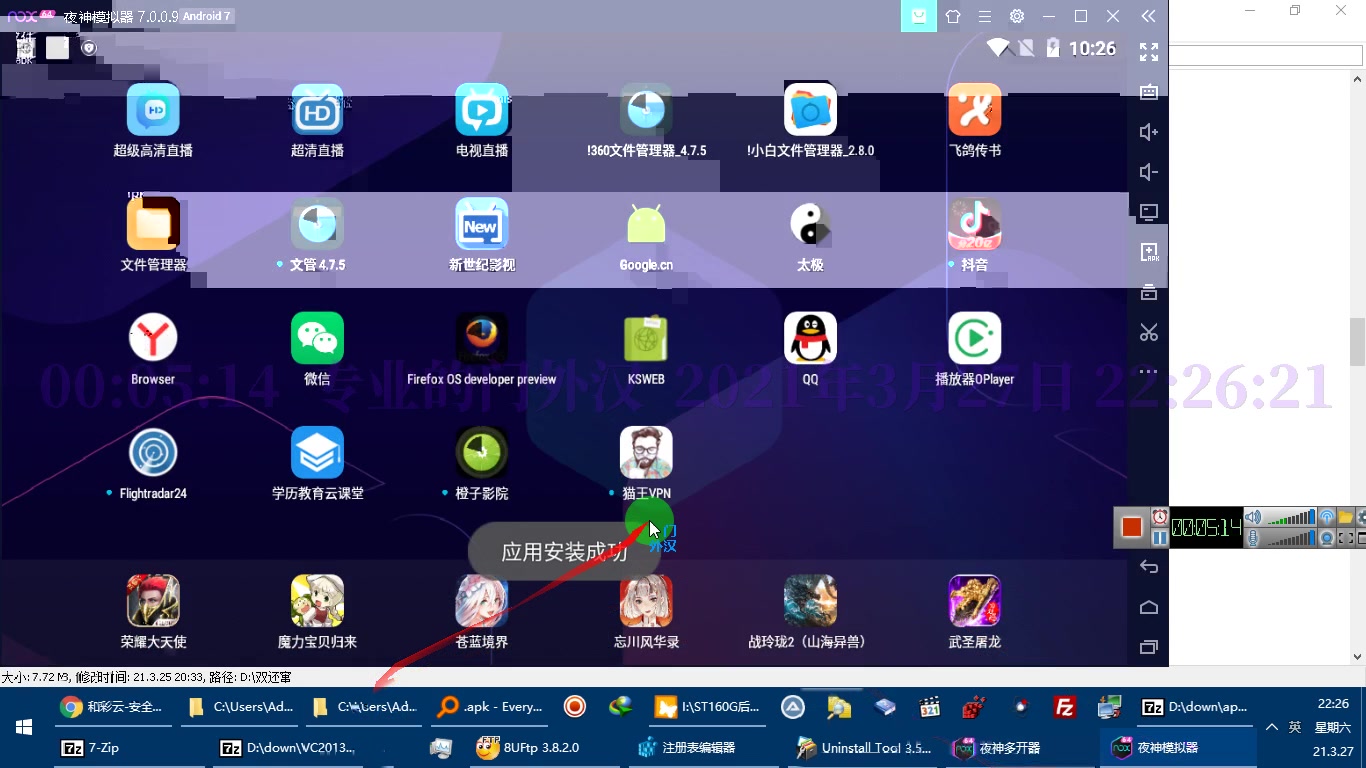Switch to 和彩云 Chrome taskbar item
Viewport: 1366px width, 768px height.
point(114,707)
